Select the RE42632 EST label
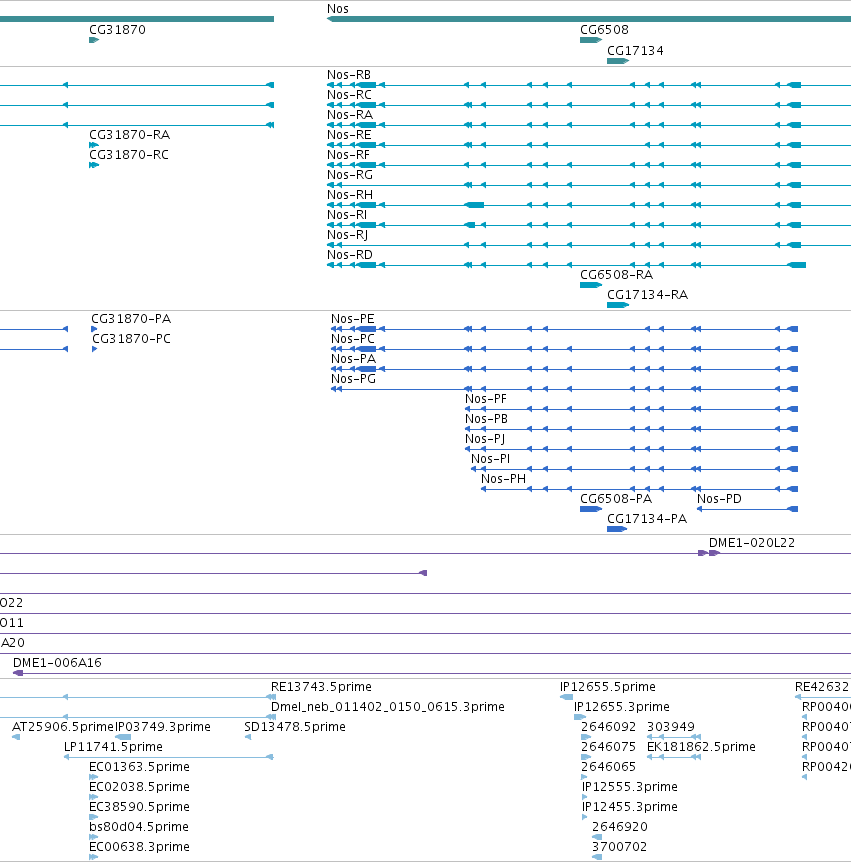Image resolution: width=851 pixels, height=862 pixels. 822,687
